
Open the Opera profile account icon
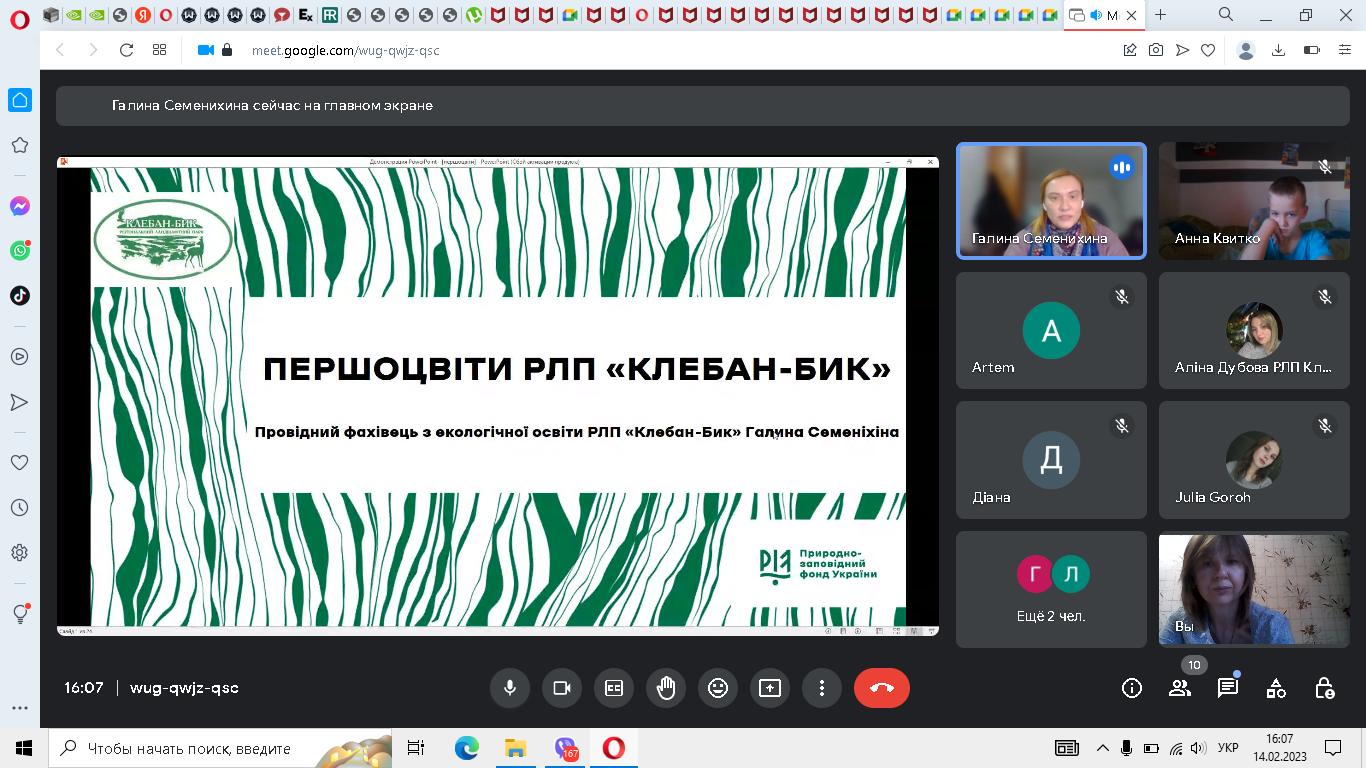[1246, 50]
